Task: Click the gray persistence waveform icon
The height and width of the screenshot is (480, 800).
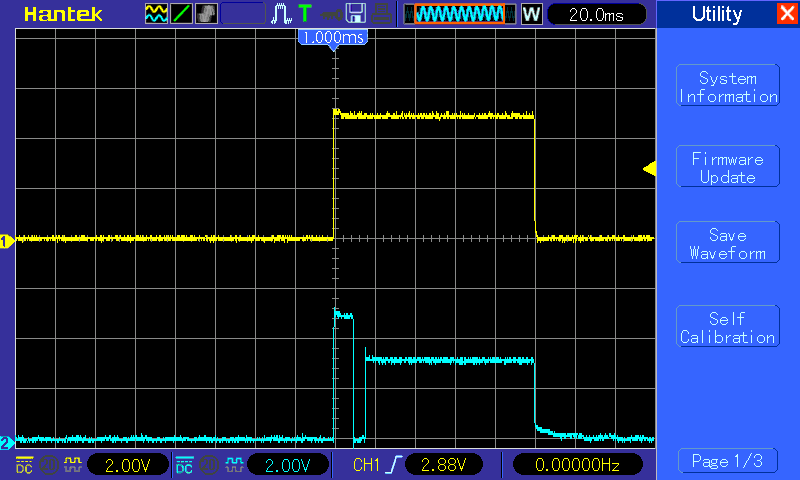Action: pyautogui.click(x=206, y=14)
